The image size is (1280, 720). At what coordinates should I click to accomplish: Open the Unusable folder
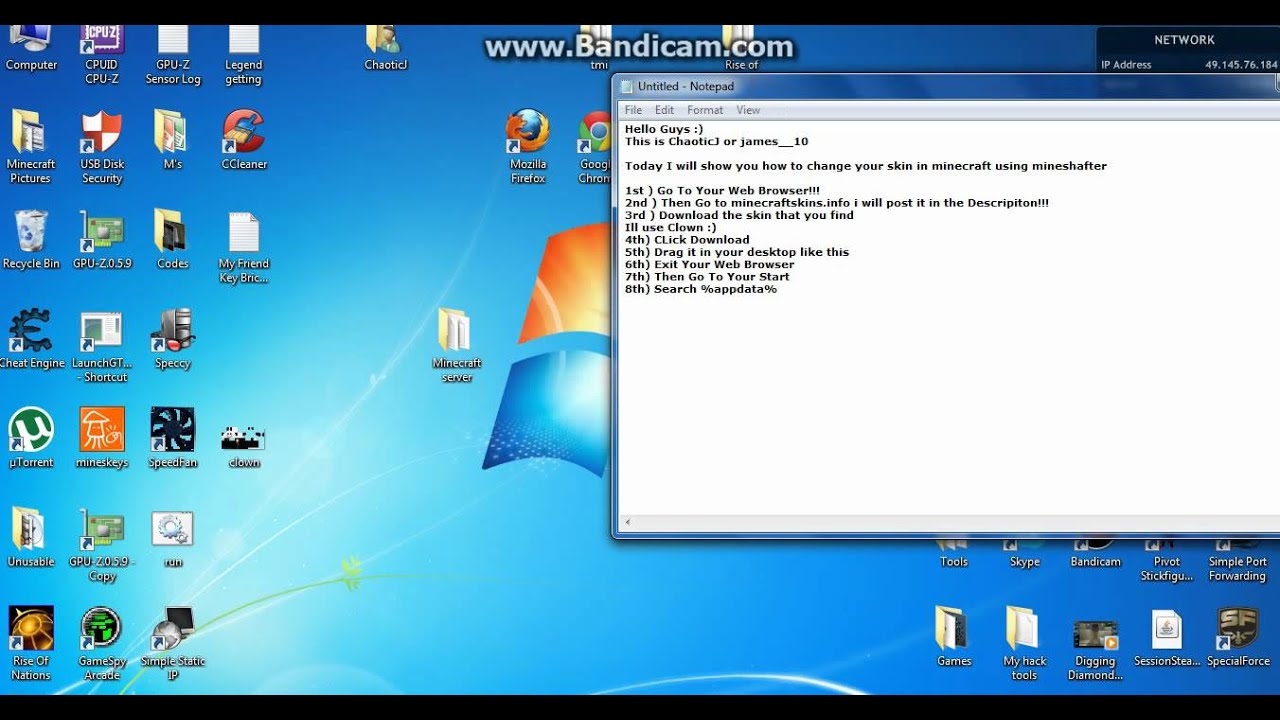pos(31,537)
